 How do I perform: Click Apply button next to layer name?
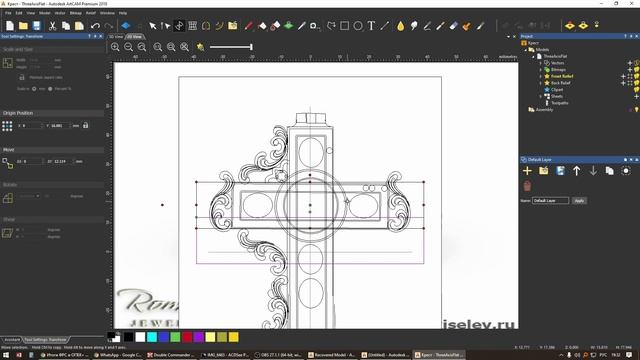tap(579, 200)
